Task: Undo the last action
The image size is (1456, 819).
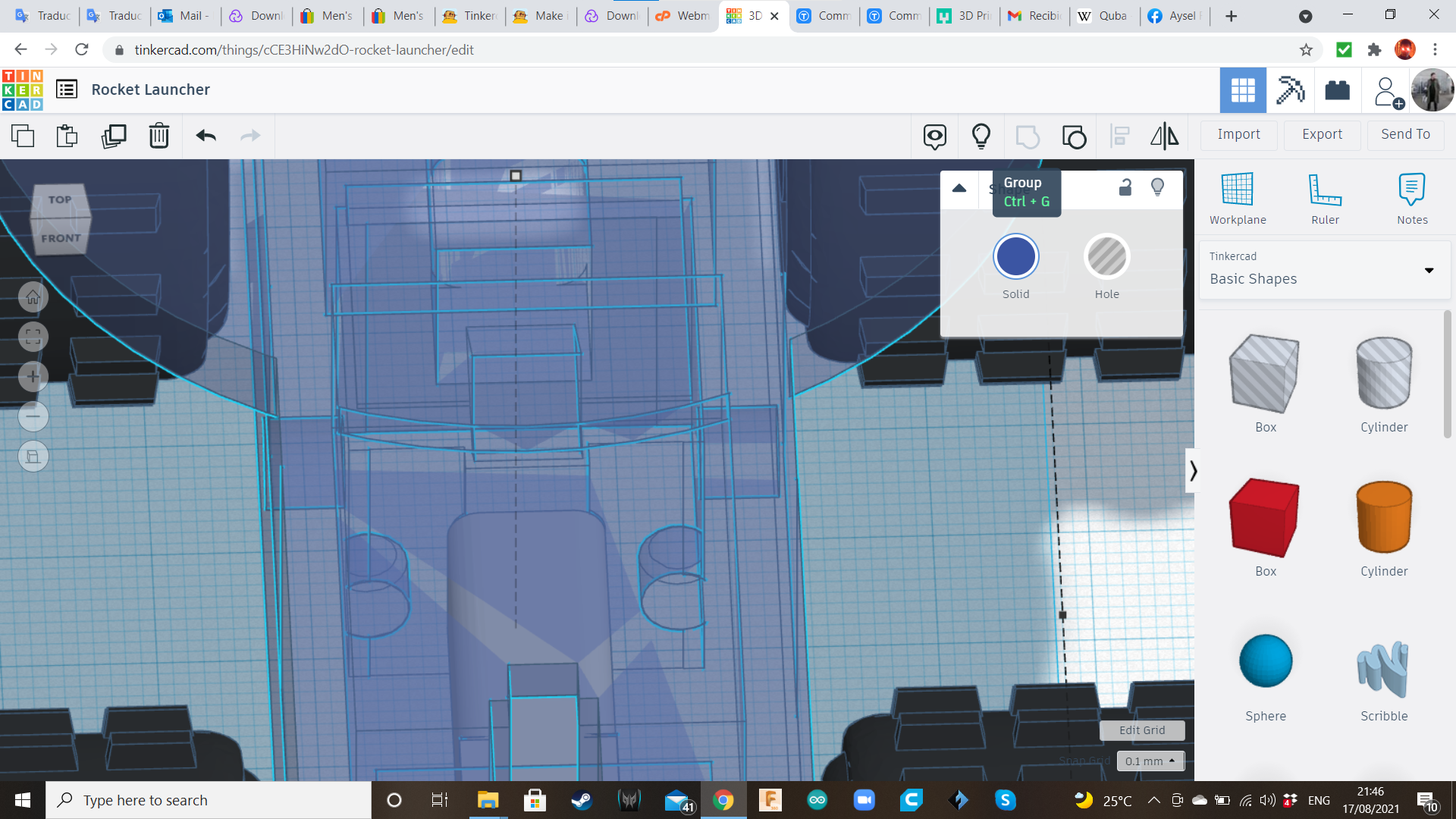Action: (206, 136)
